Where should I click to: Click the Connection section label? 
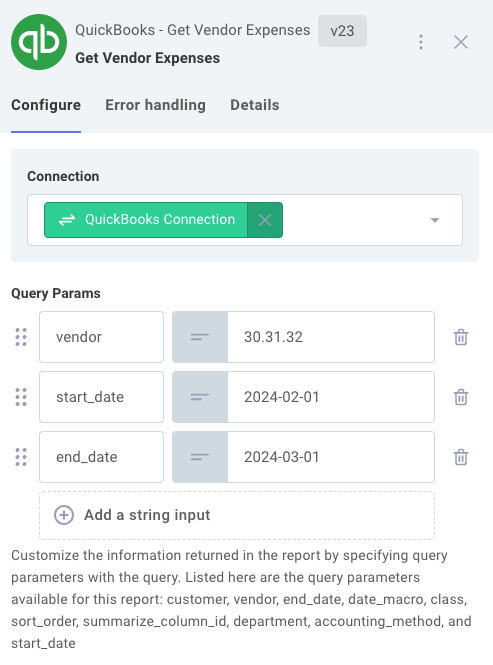[63, 176]
